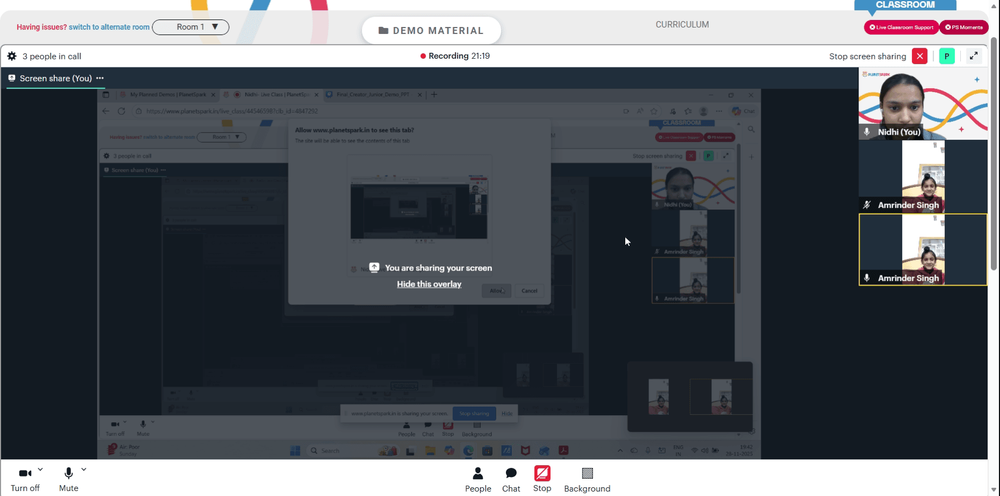Click Hide this overlay link

[429, 284]
